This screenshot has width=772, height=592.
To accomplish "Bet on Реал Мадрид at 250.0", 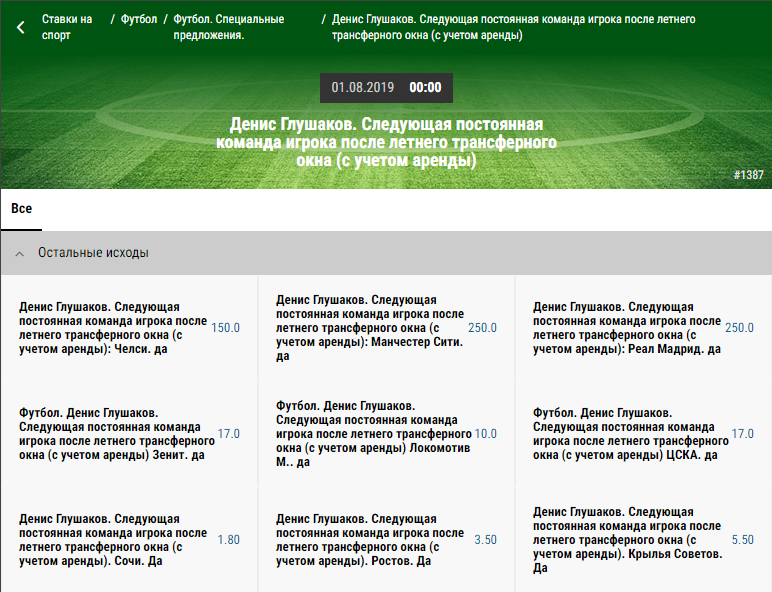I will [739, 328].
